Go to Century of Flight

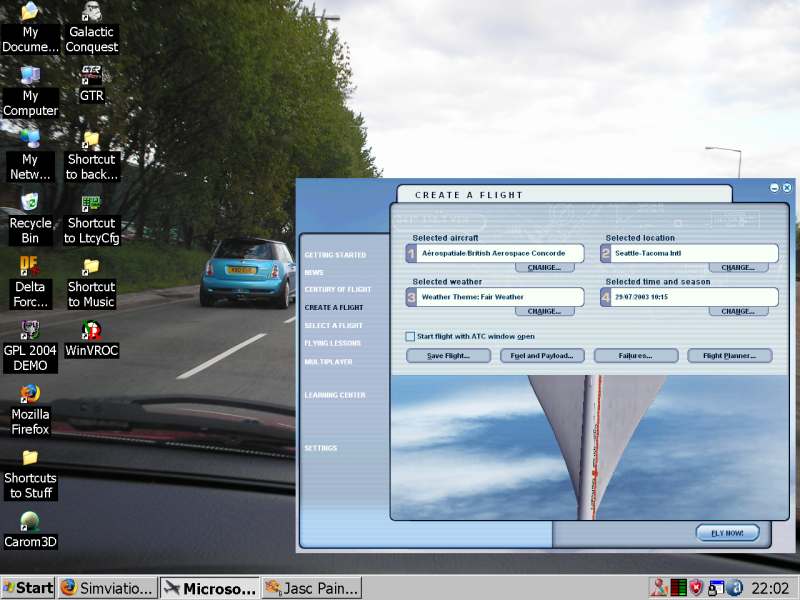[x=338, y=289]
